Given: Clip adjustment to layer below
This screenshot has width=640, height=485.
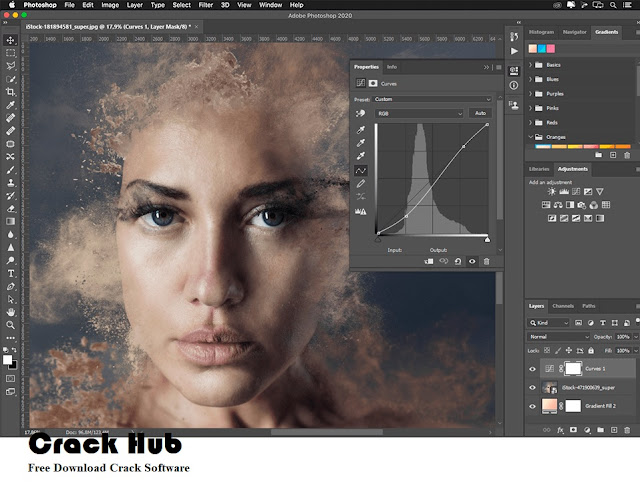Looking at the screenshot, I should click(429, 261).
